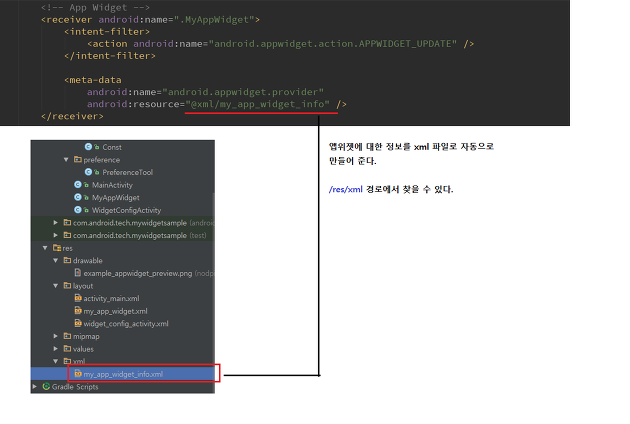Viewport: 630px width, 424px height.
Task: Click the WidgetConfigActivity class icon
Action: click(78, 210)
